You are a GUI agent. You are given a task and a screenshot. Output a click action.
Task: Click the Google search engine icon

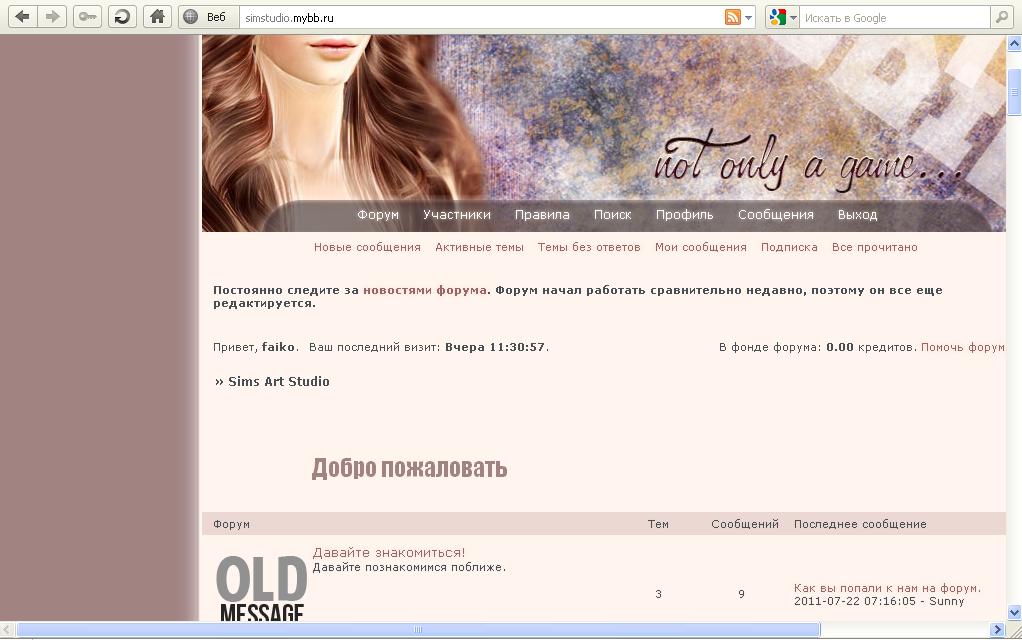(x=778, y=18)
